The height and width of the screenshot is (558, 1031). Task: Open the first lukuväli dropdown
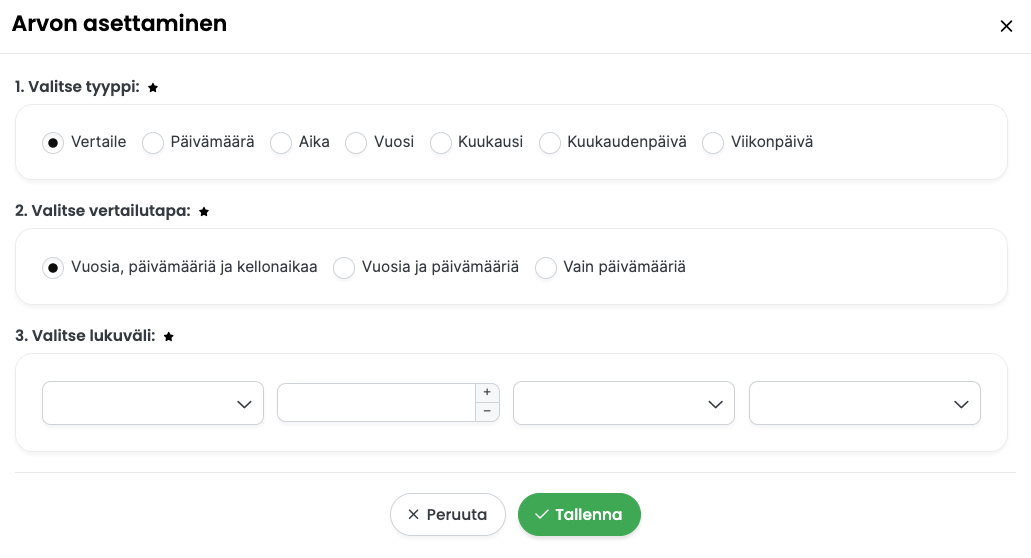[x=153, y=403]
